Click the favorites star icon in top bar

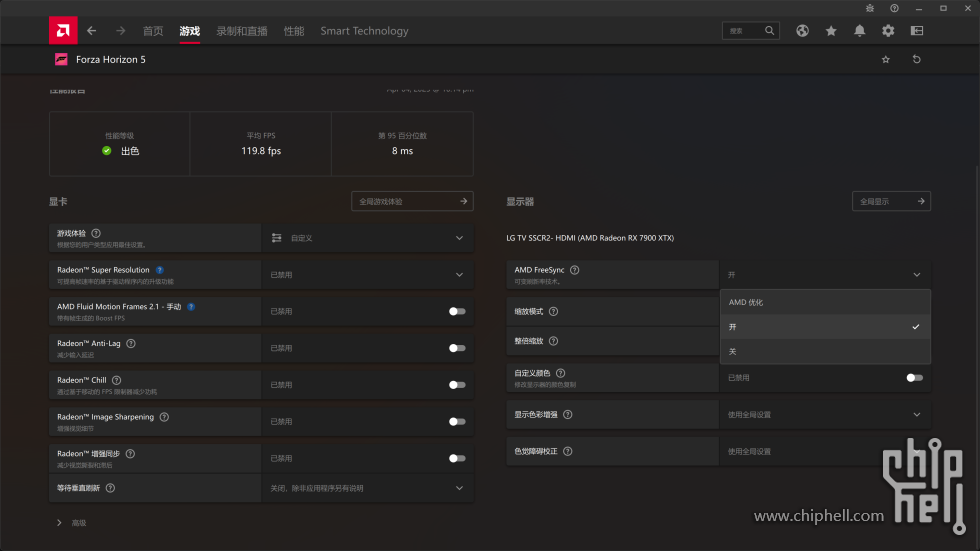coord(831,31)
